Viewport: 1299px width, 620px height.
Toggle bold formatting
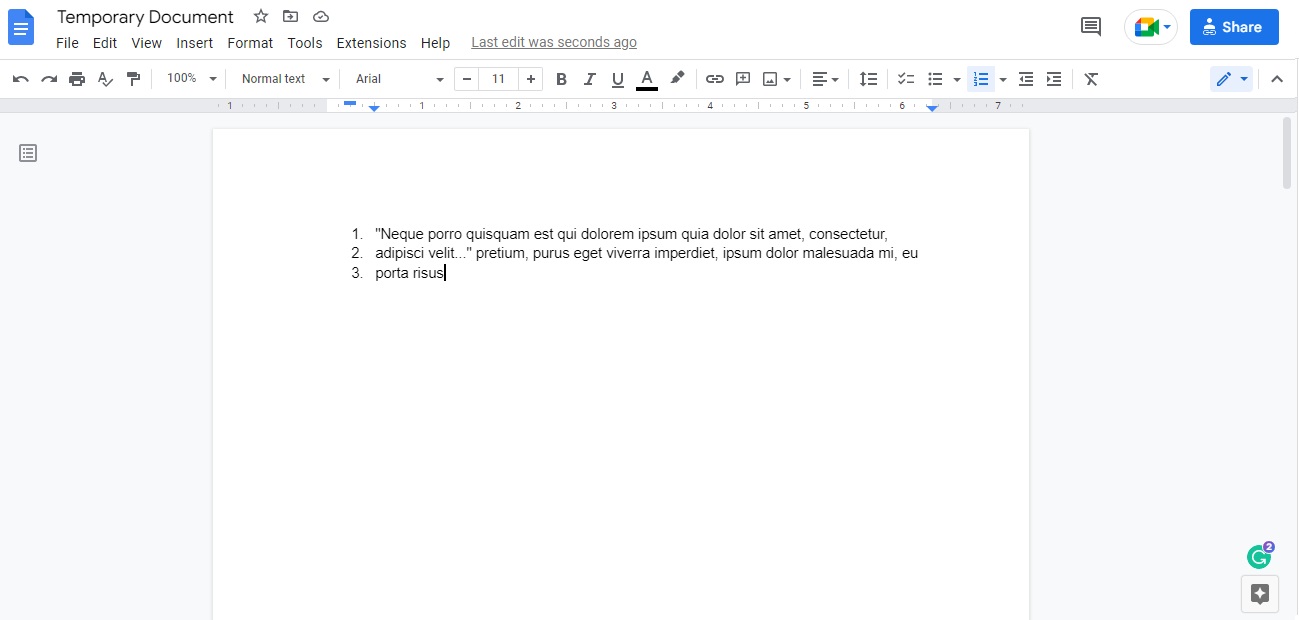point(561,79)
